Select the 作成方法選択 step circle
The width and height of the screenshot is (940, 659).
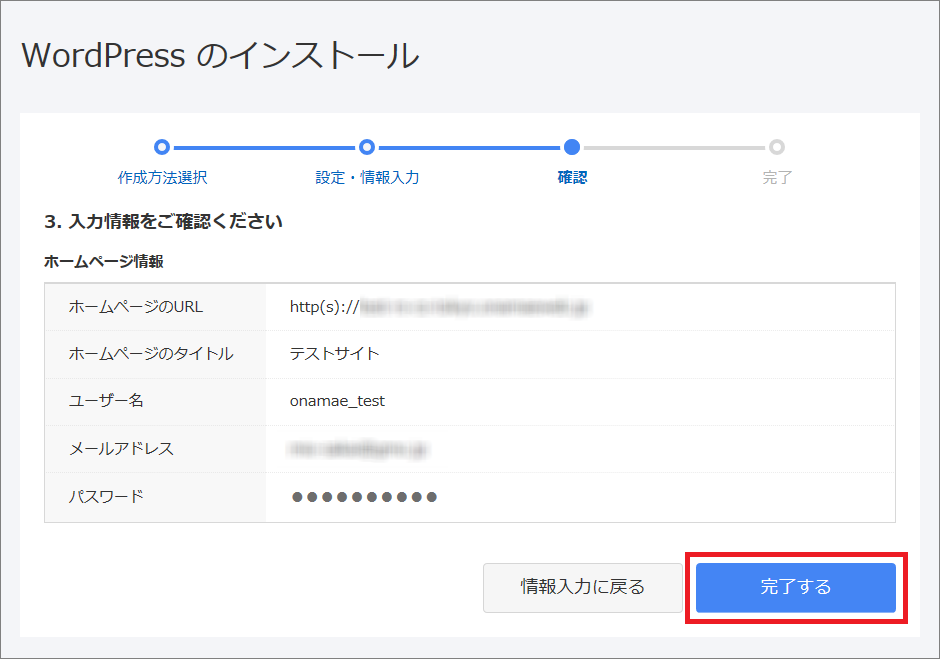pyautogui.click(x=162, y=147)
